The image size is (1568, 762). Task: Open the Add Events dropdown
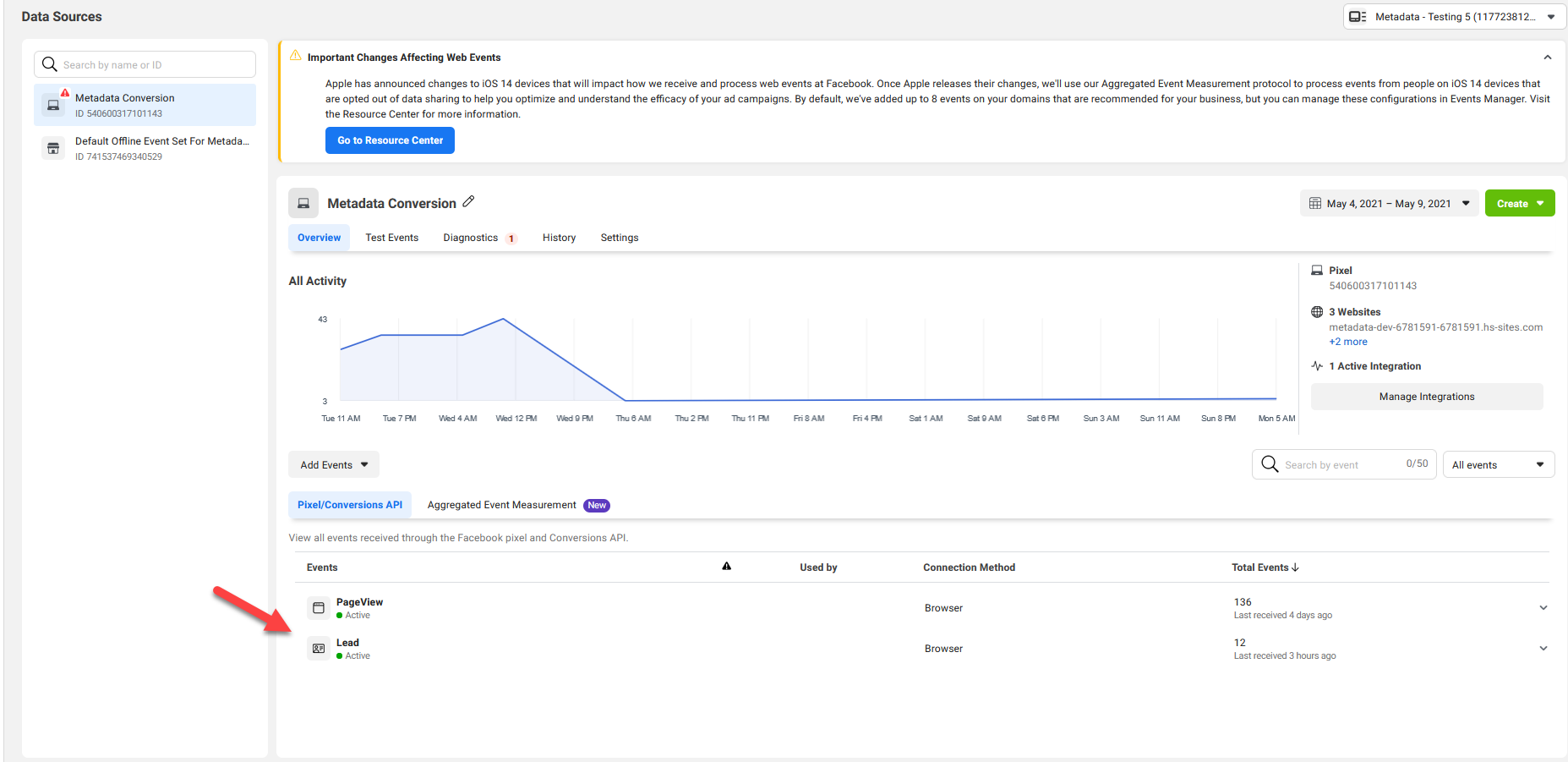point(334,465)
